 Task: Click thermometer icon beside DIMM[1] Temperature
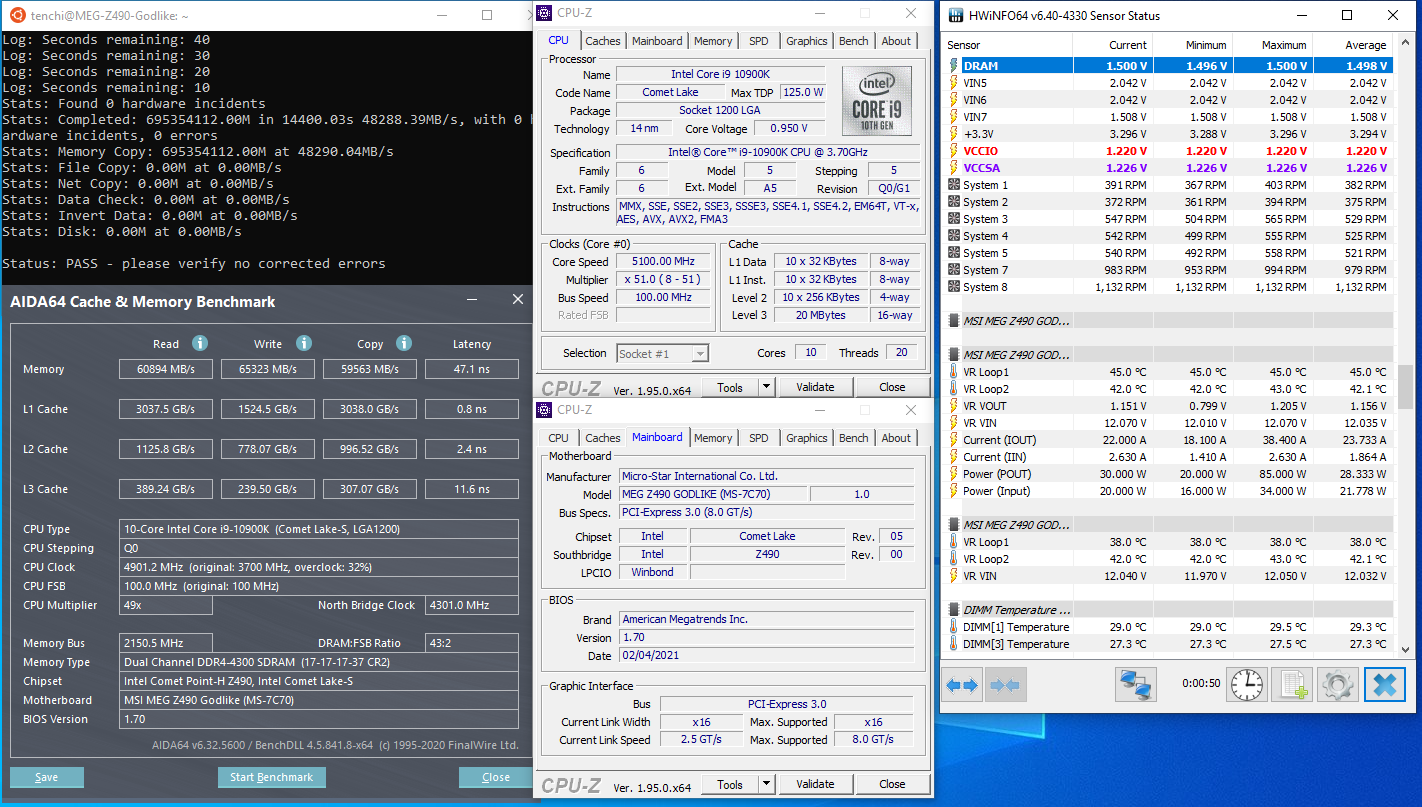tap(954, 627)
